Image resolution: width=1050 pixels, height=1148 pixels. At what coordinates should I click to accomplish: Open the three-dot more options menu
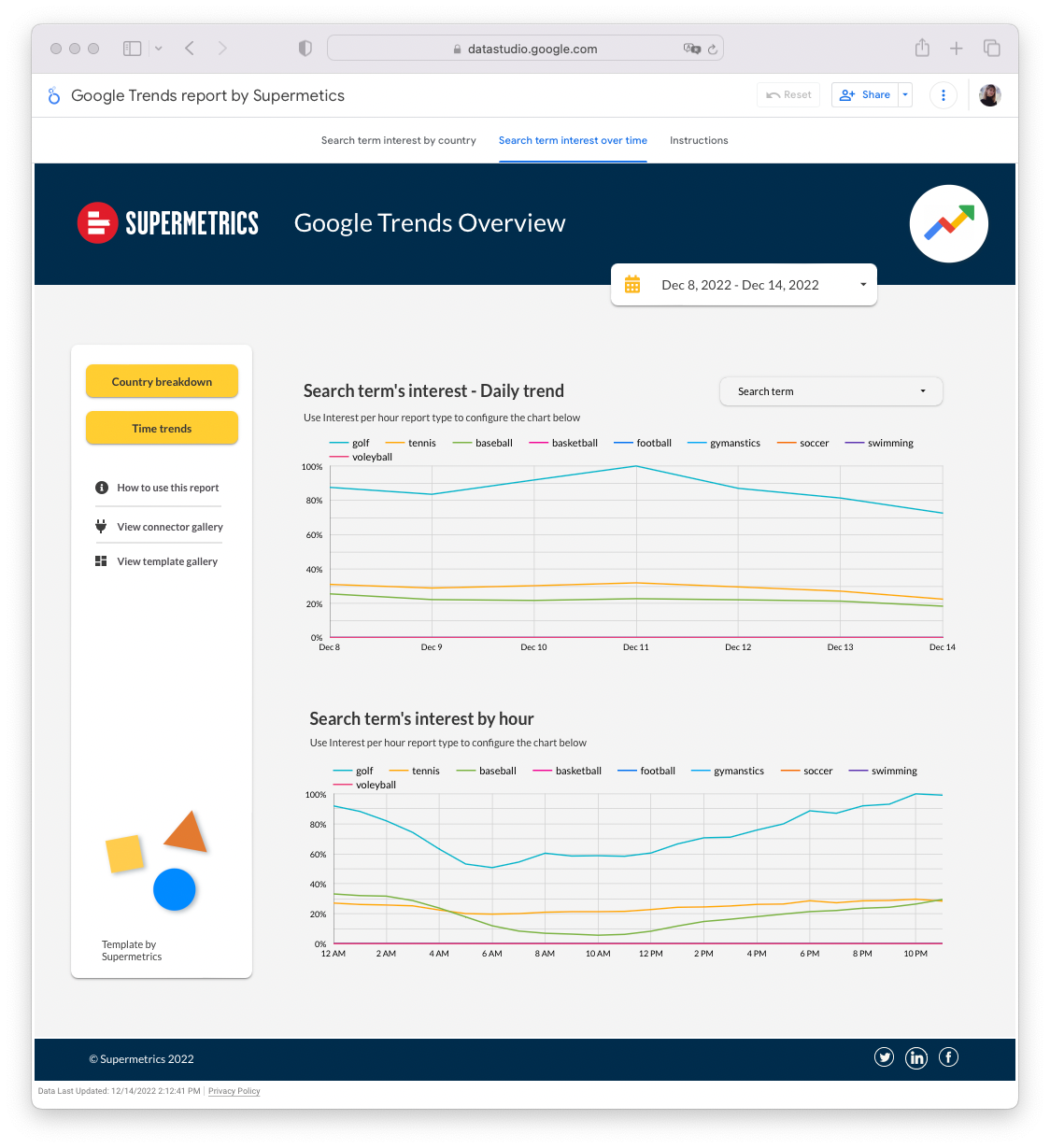tap(944, 95)
